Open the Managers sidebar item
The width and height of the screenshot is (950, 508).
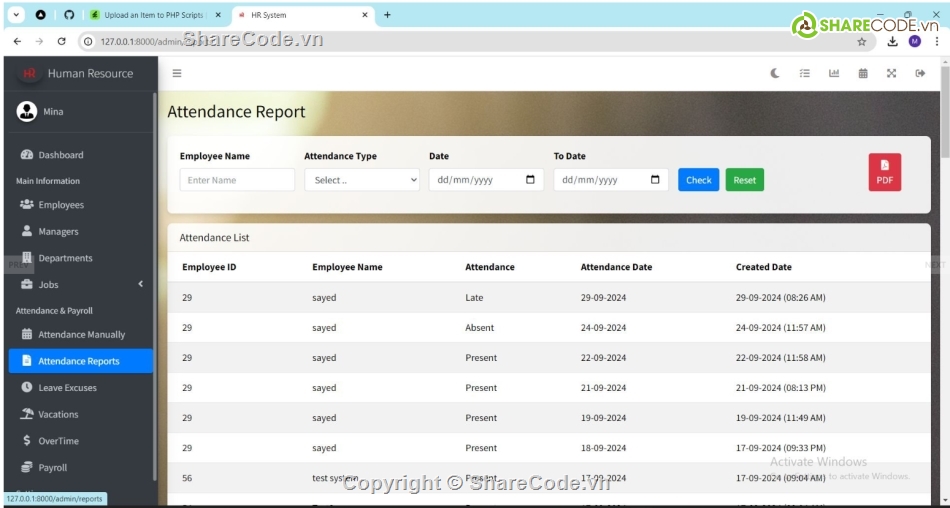pos(80,232)
